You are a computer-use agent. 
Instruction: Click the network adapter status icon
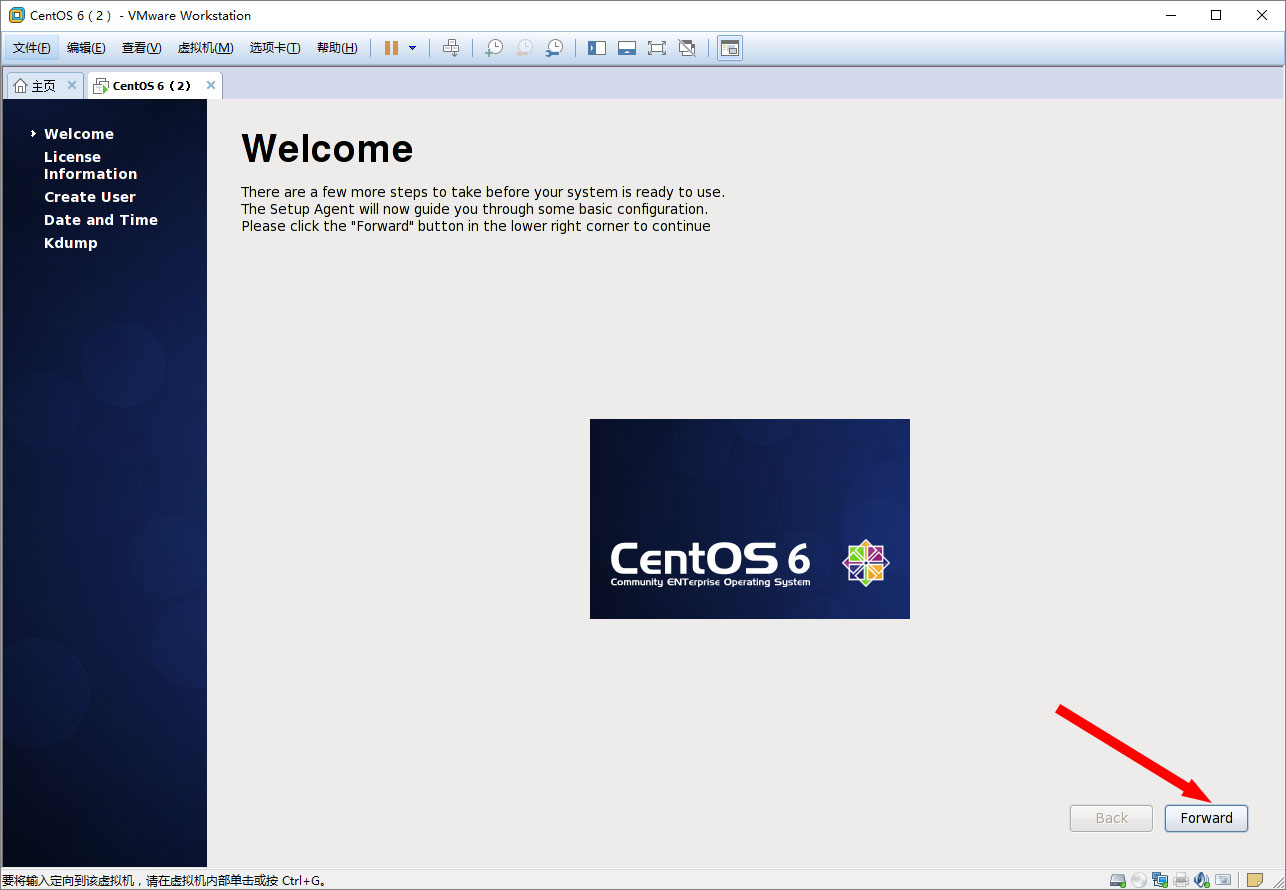pos(1160,881)
